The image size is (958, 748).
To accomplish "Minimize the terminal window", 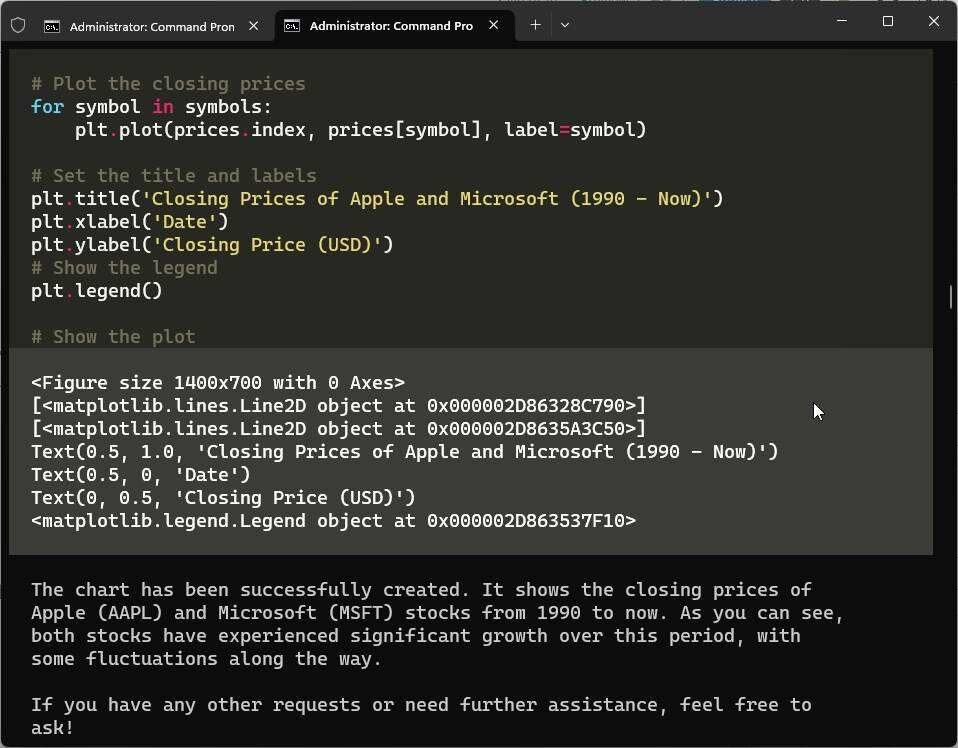I will [841, 21].
